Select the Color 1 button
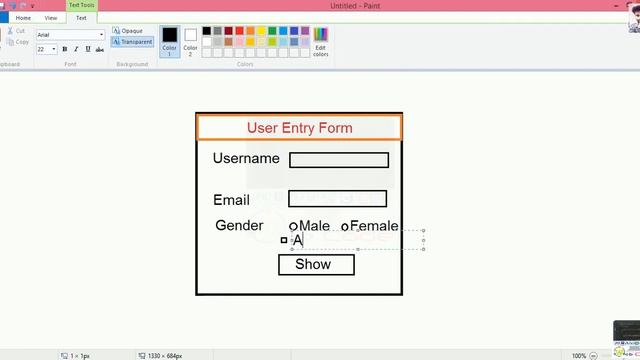Screen dimensions: 640x360 click(x=169, y=41)
